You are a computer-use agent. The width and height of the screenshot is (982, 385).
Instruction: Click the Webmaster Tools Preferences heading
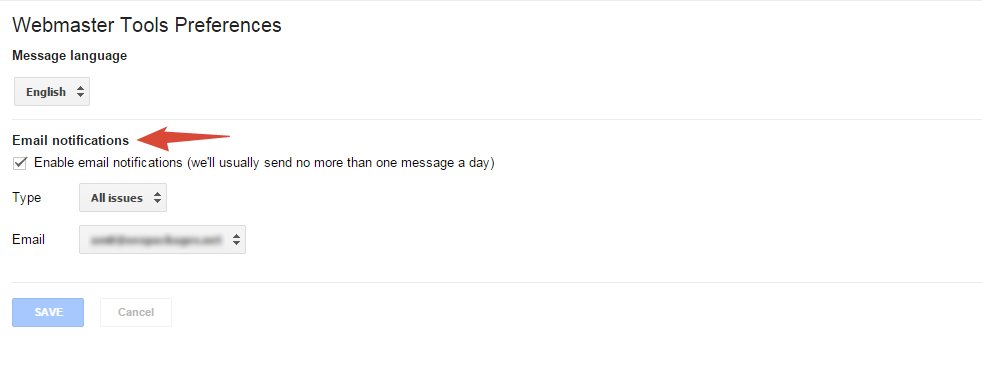tap(147, 25)
